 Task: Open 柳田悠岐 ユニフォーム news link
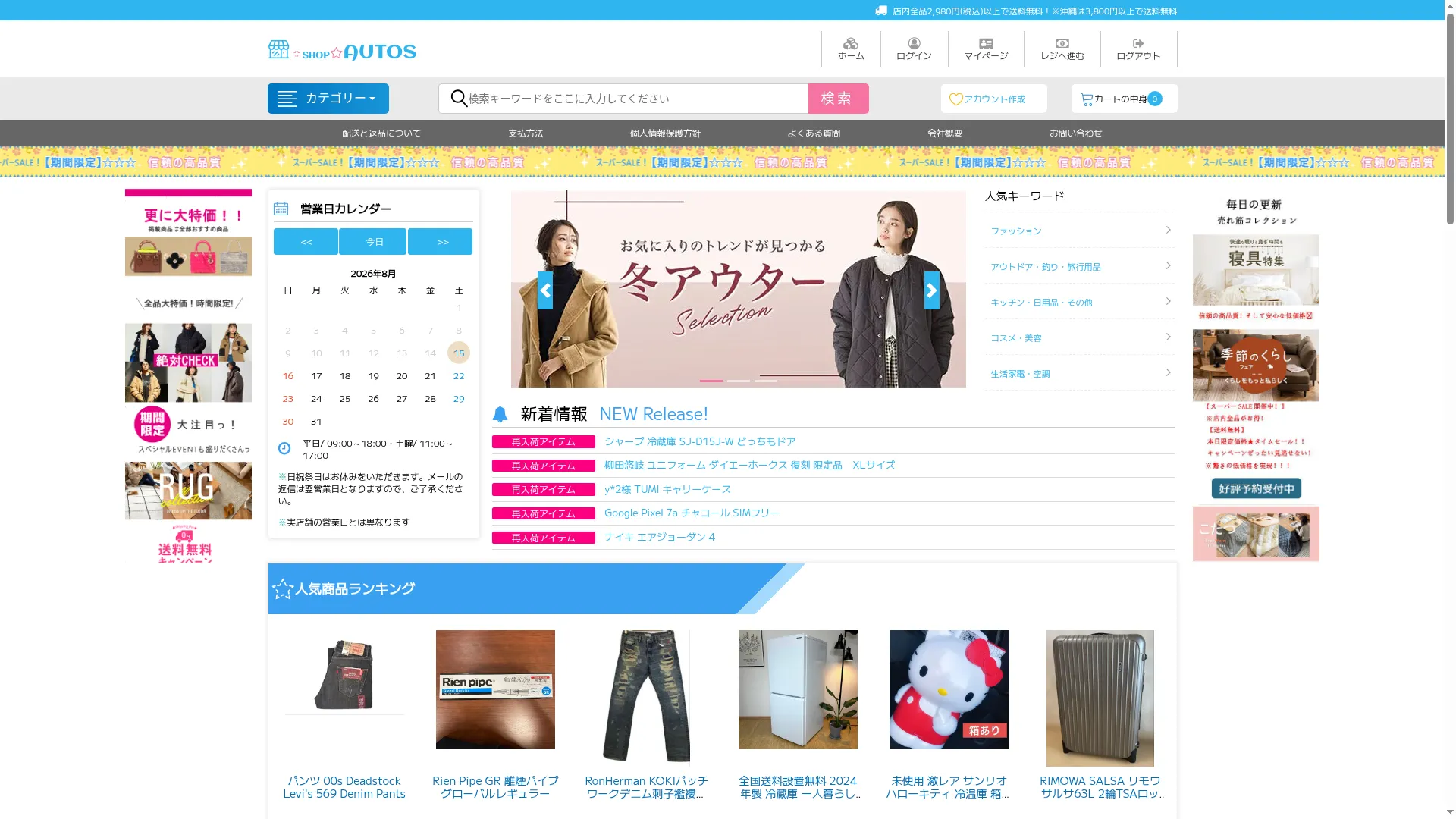point(749,465)
